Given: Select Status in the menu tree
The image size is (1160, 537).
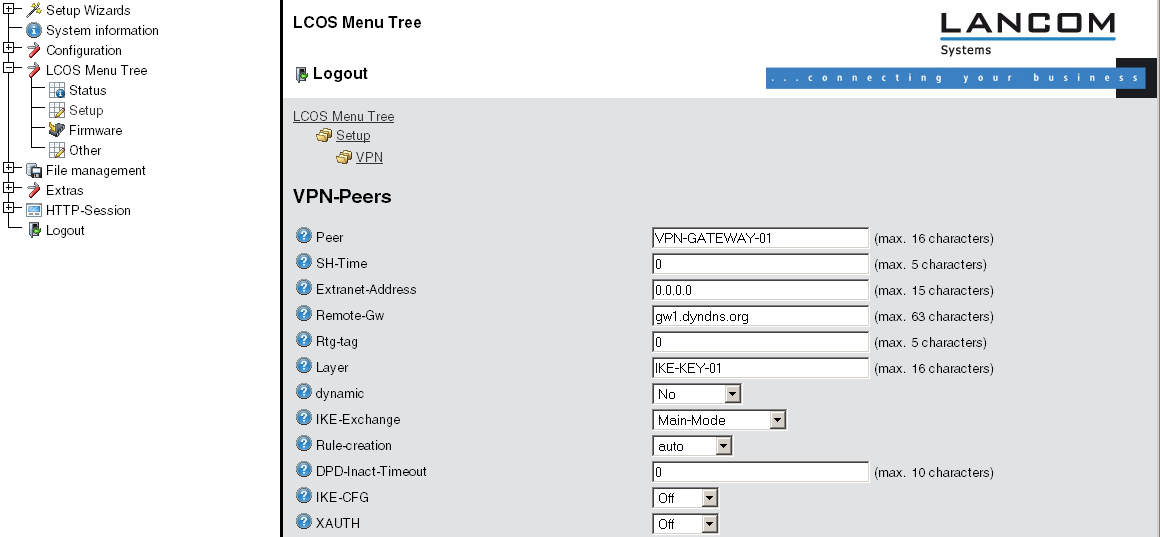Looking at the screenshot, I should [87, 90].
